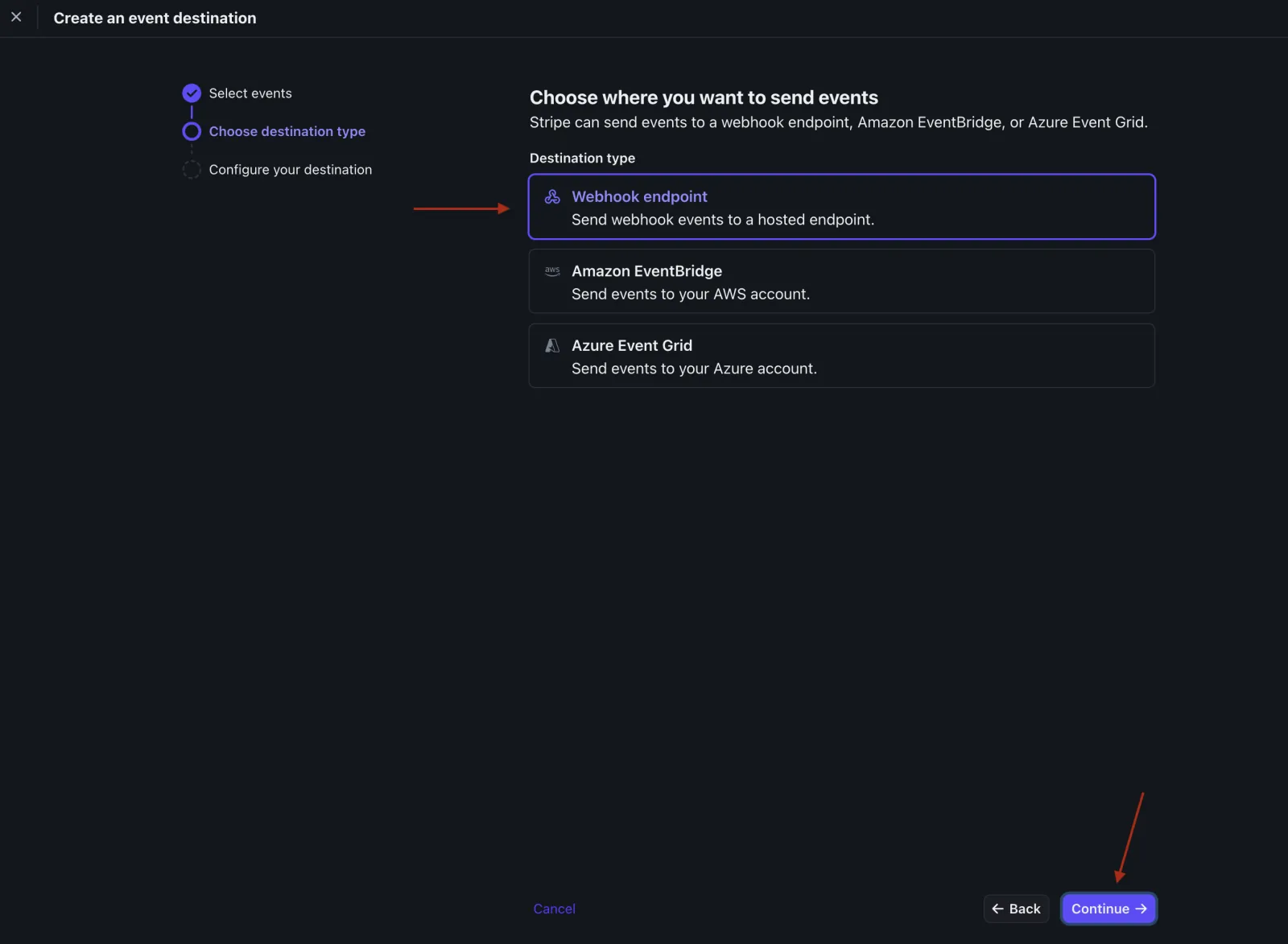Select the Webhook endpoint destination option
The width and height of the screenshot is (1288, 944).
[x=841, y=207]
